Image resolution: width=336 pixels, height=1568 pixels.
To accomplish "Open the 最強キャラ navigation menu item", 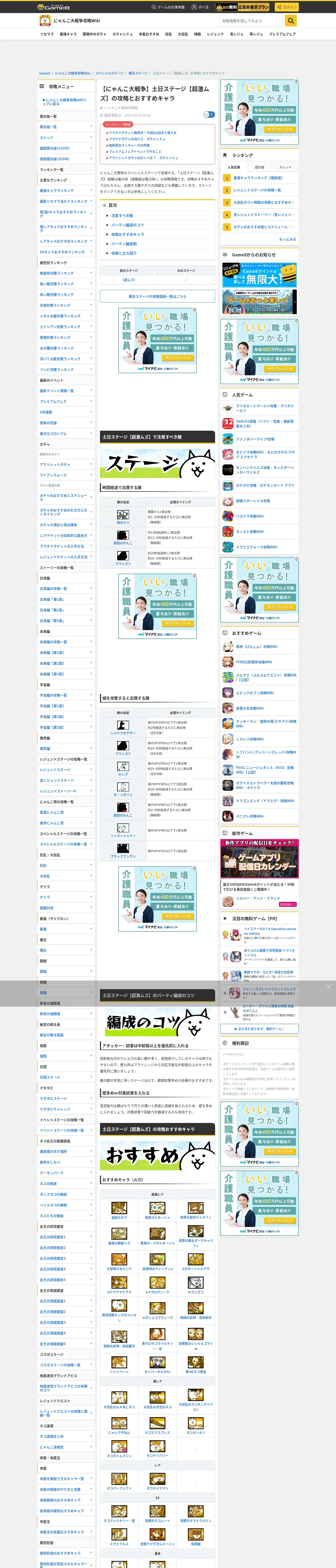I will pos(68,34).
